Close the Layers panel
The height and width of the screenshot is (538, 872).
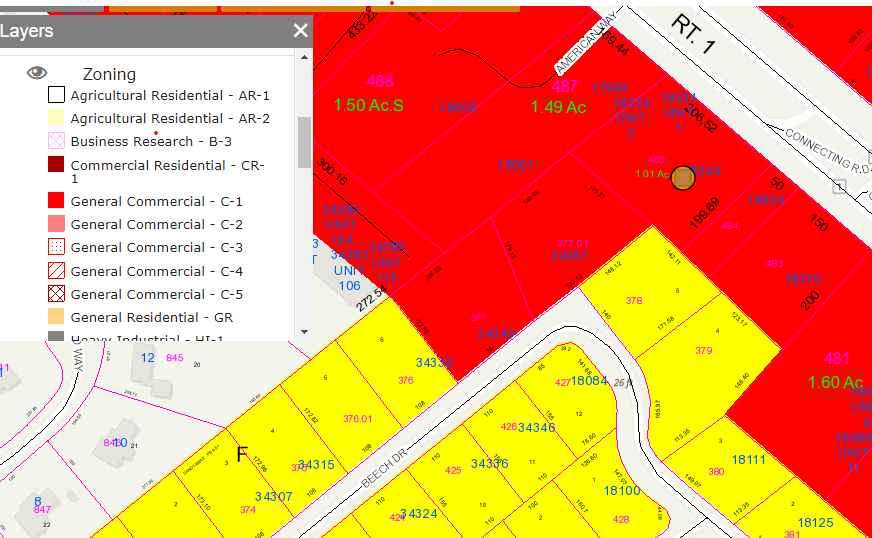[x=300, y=31]
